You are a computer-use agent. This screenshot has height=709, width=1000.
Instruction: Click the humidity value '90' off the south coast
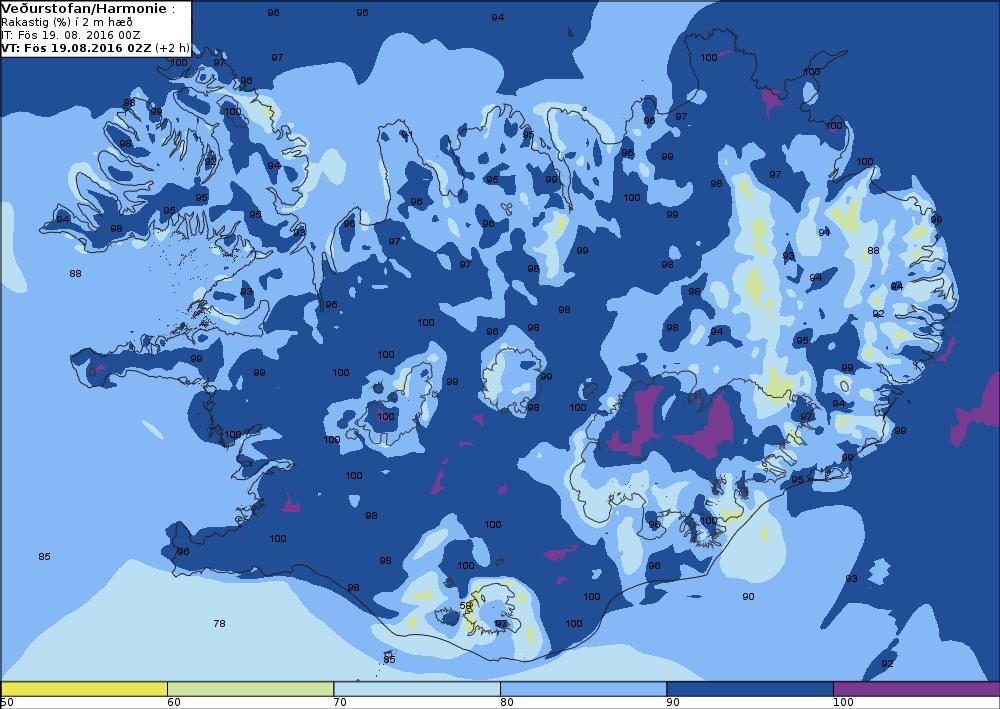(748, 597)
